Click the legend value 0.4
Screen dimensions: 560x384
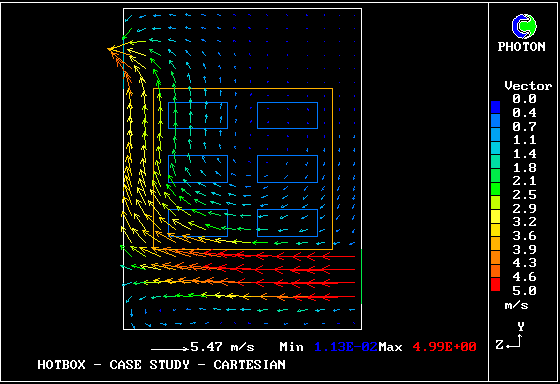click(x=524, y=113)
